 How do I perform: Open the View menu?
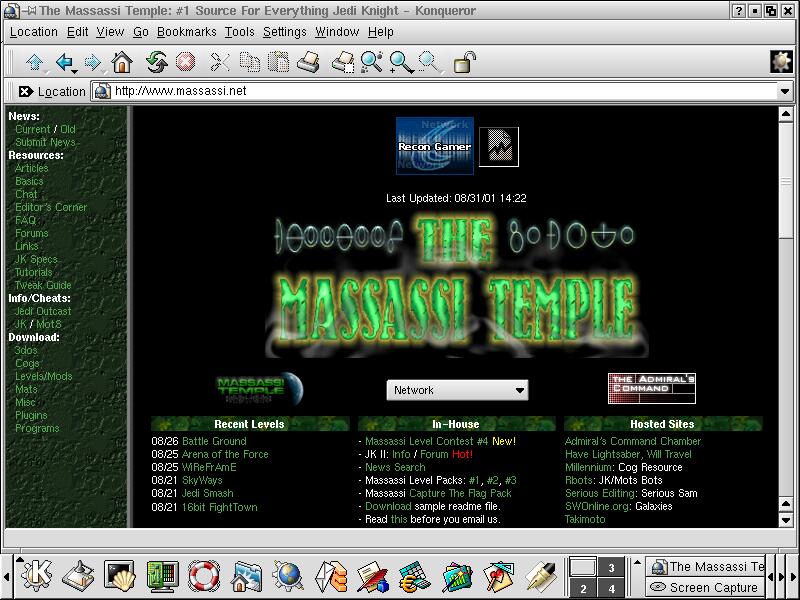pos(110,32)
